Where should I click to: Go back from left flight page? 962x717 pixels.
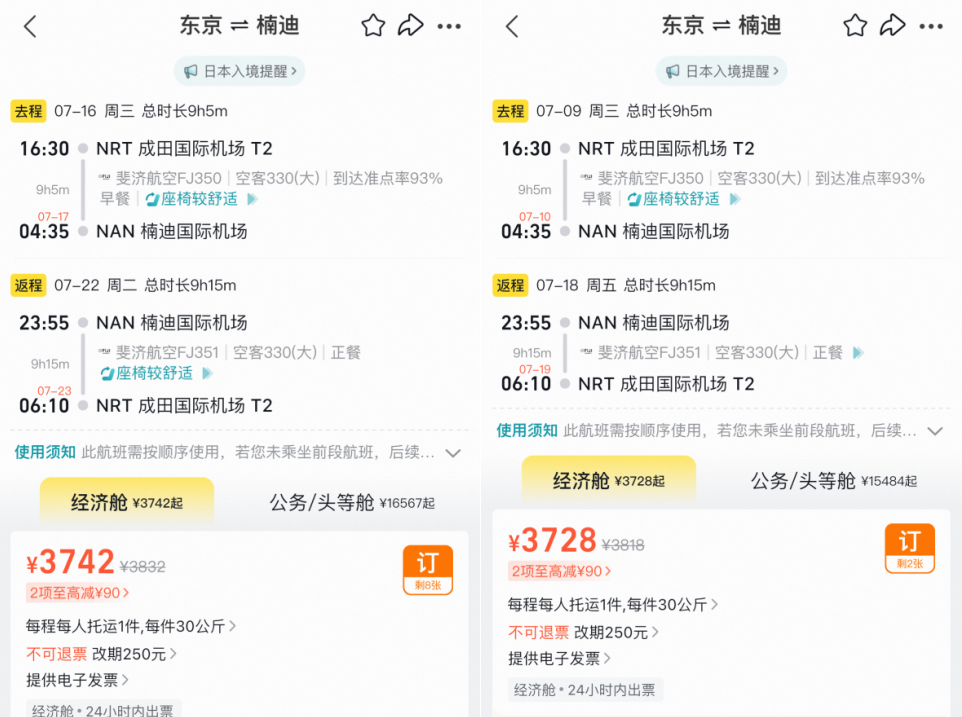(x=30, y=26)
